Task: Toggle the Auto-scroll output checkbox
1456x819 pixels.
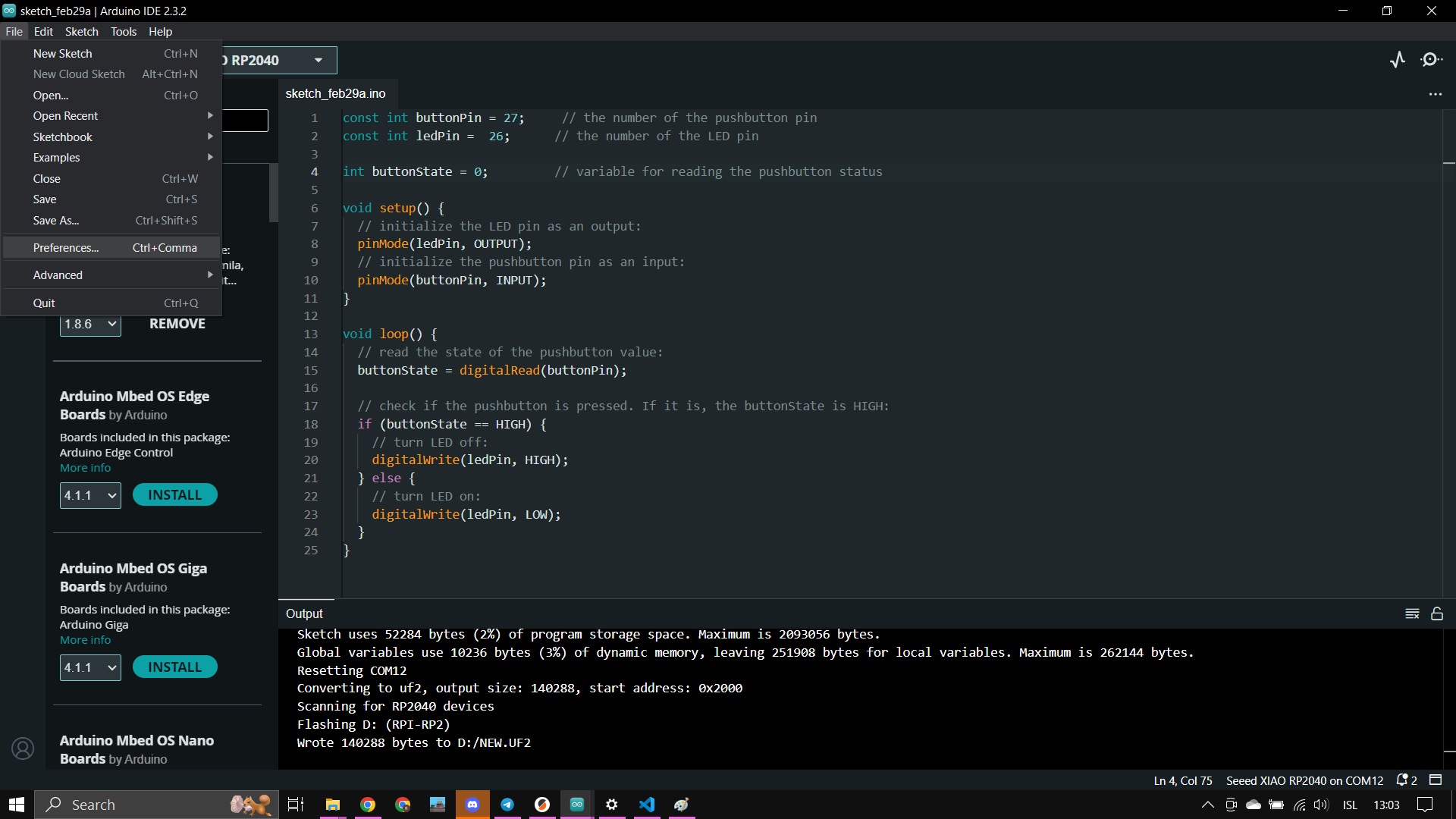Action: [1436, 613]
